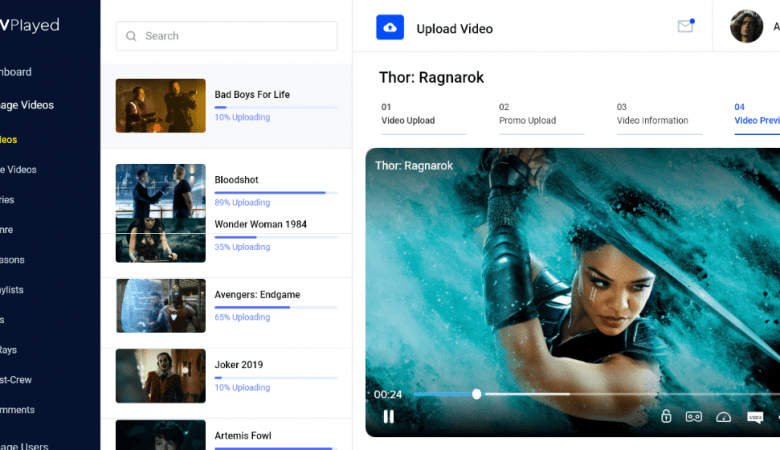Open the Cast-Crew sidebar item
Viewport: 780px width, 450px height.
coord(16,380)
